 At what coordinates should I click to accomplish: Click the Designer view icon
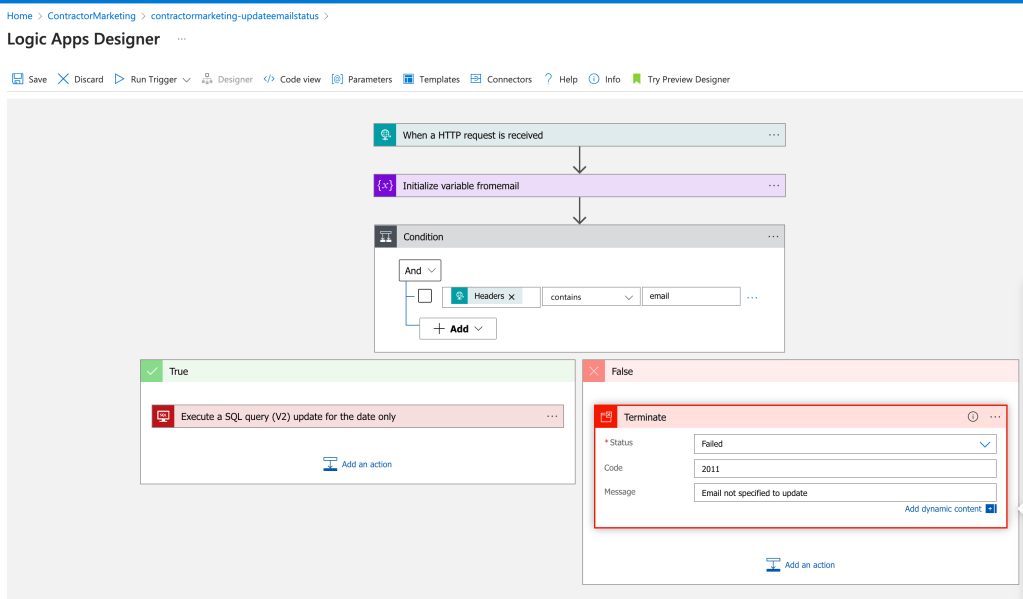pyautogui.click(x=207, y=79)
